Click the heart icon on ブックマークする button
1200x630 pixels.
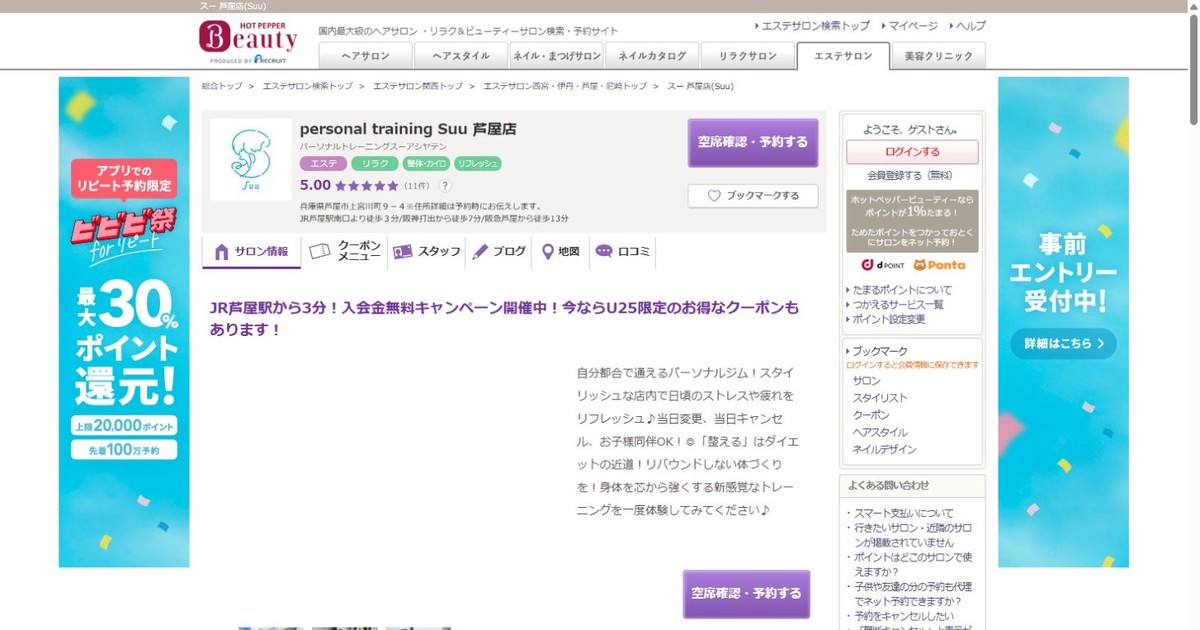(714, 196)
